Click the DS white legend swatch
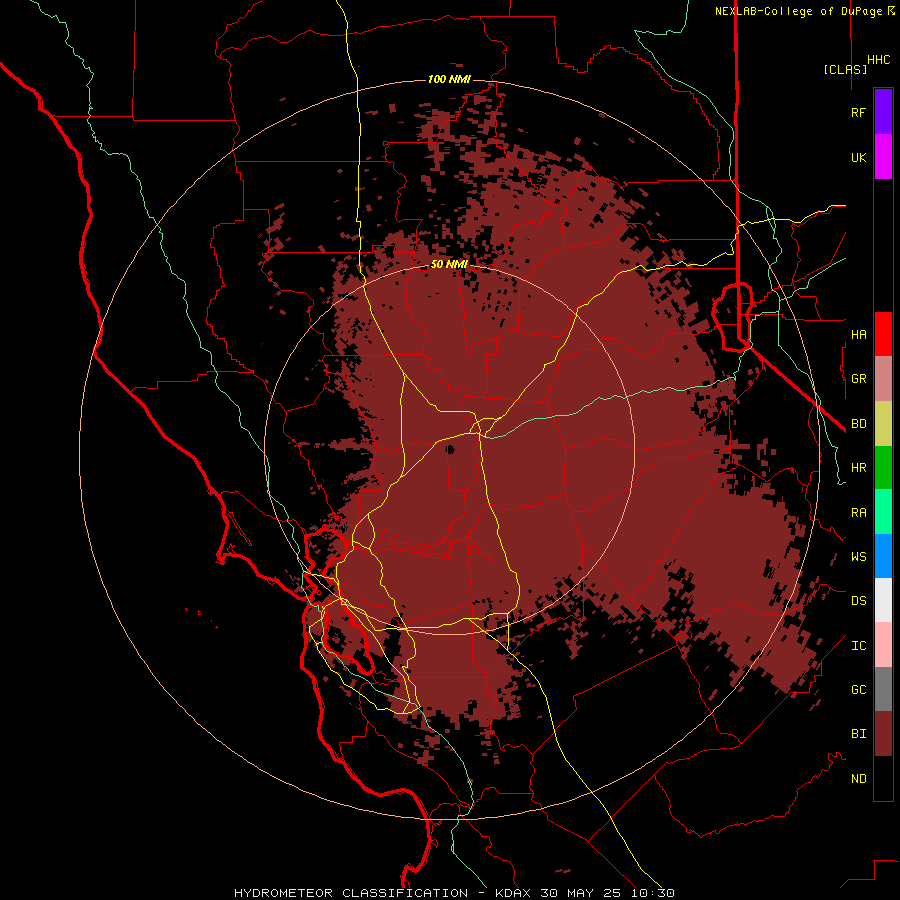 [883, 600]
